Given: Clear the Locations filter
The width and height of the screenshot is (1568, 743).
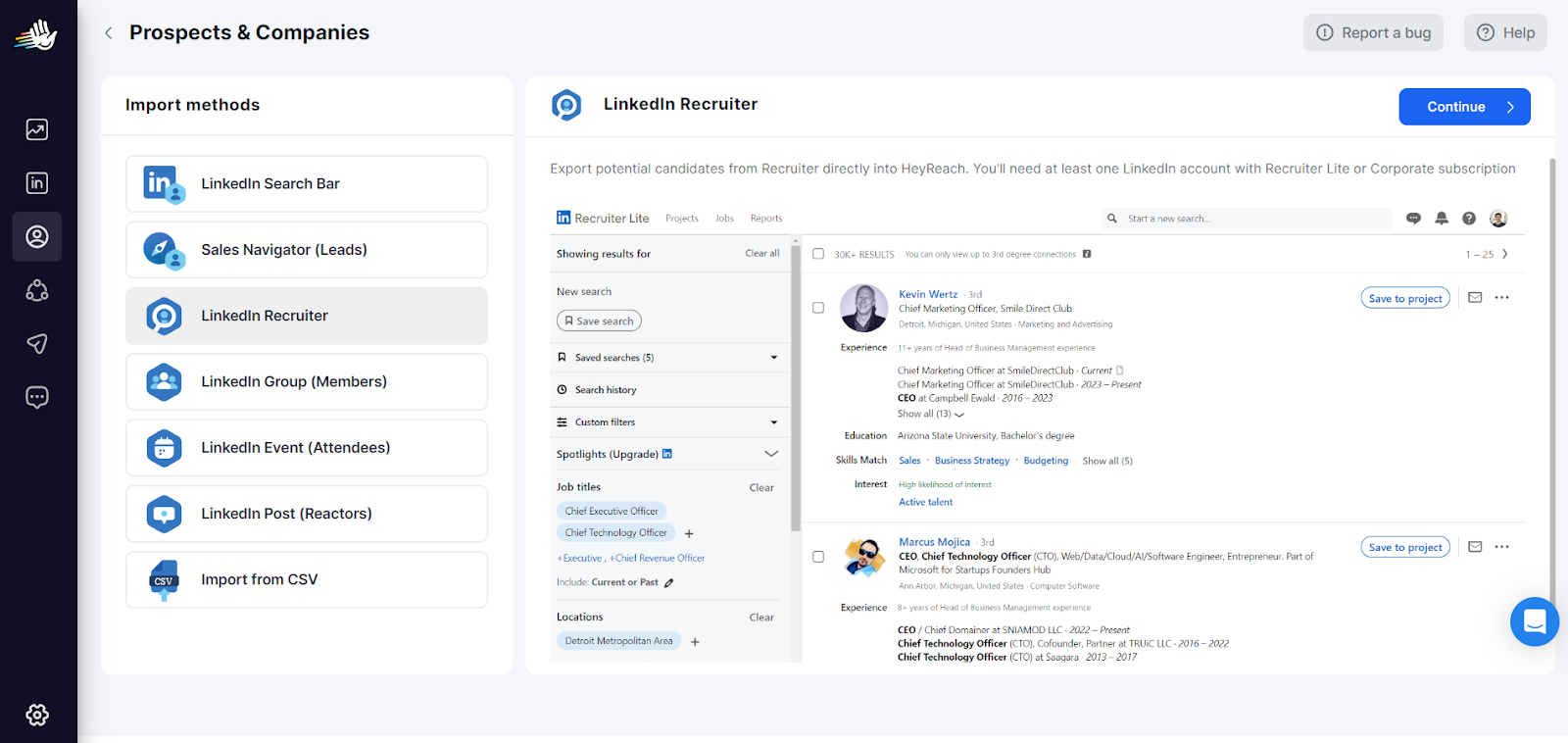Looking at the screenshot, I should [x=761, y=618].
